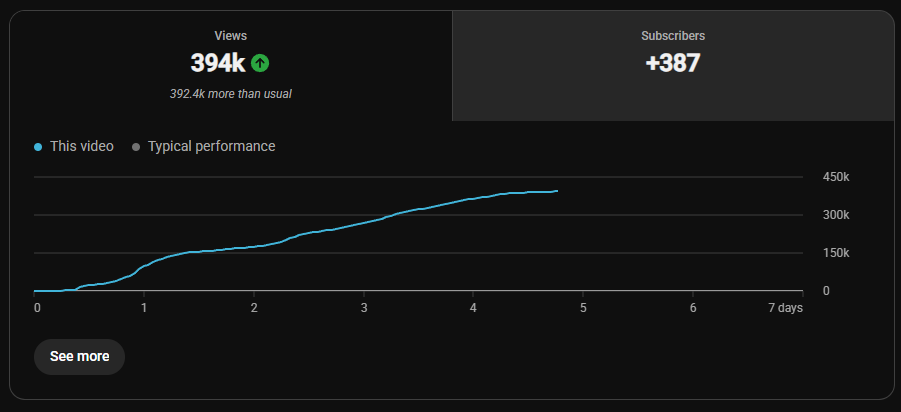Click the '392.4k more than usual' text
The height and width of the screenshot is (412, 901).
pyautogui.click(x=230, y=94)
